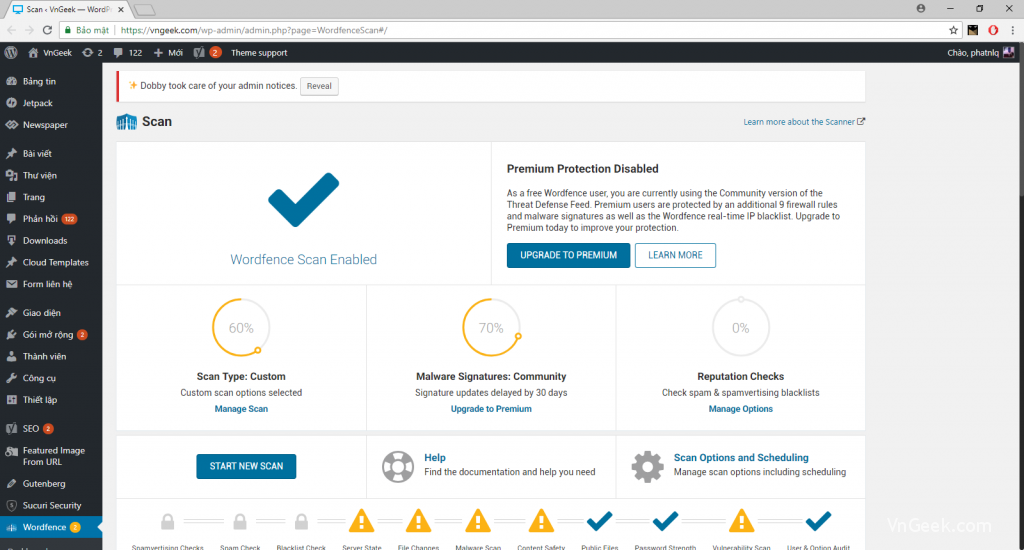Open VnGeek site home link

(x=50, y=53)
